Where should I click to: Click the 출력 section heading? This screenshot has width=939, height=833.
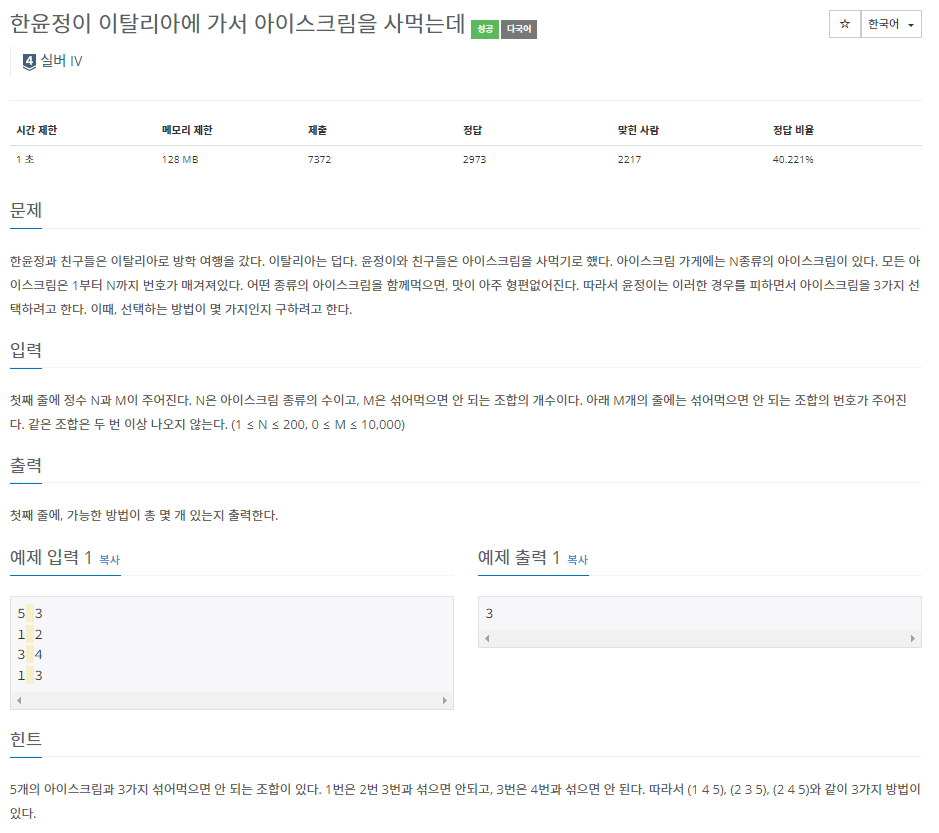click(x=26, y=465)
